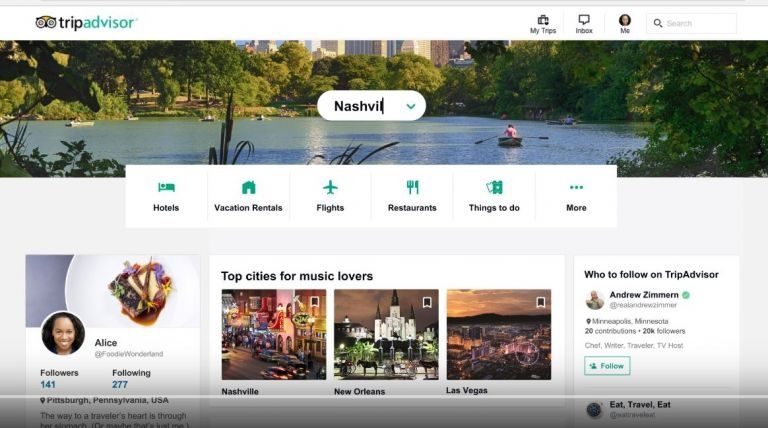Select the Restaurants fork and knife icon

point(412,187)
